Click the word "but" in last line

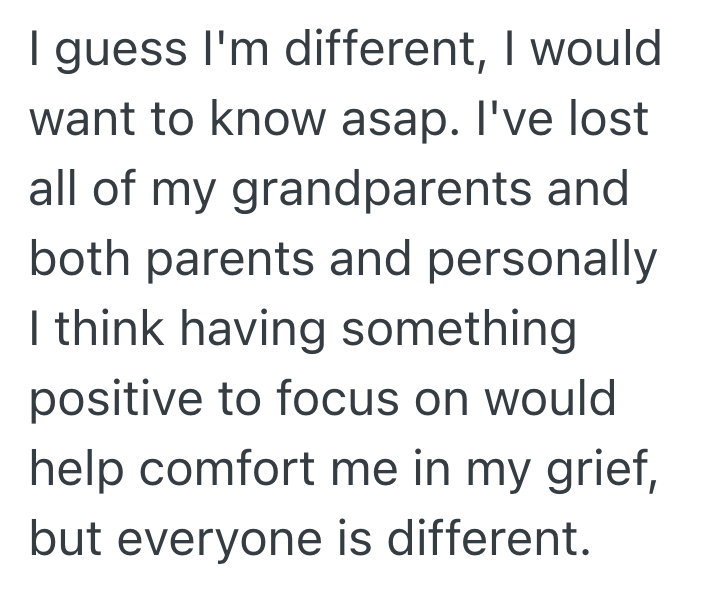point(68,540)
